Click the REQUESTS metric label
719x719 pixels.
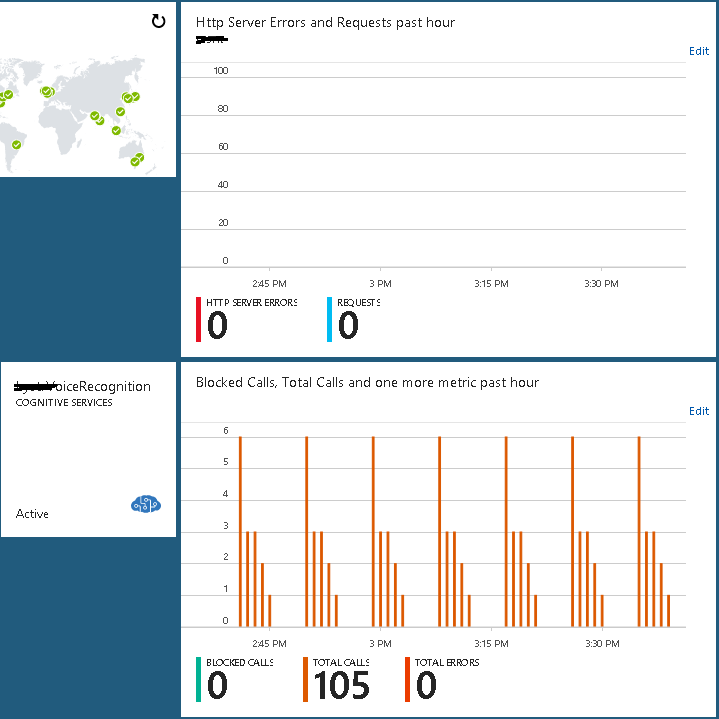click(x=359, y=303)
